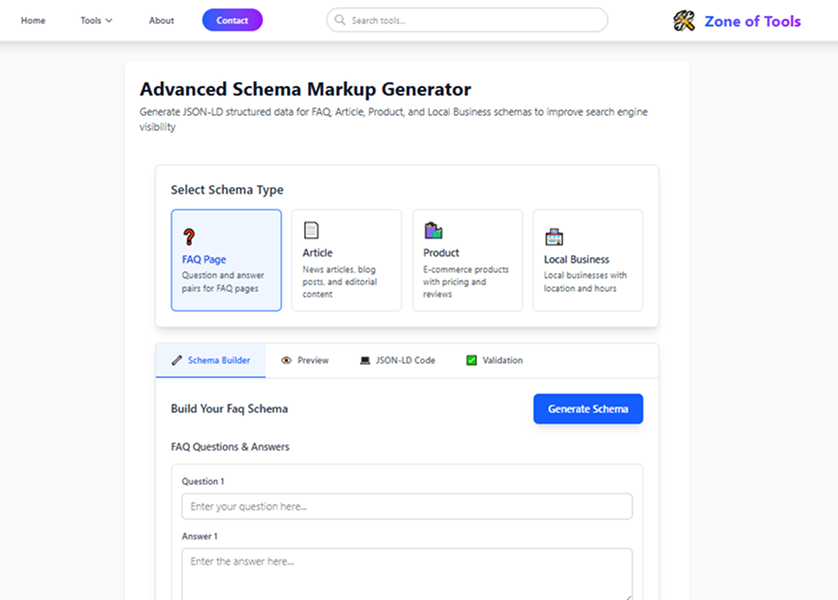Switch to the JSON-LD Code tab
The width and height of the screenshot is (838, 600).
point(405,360)
